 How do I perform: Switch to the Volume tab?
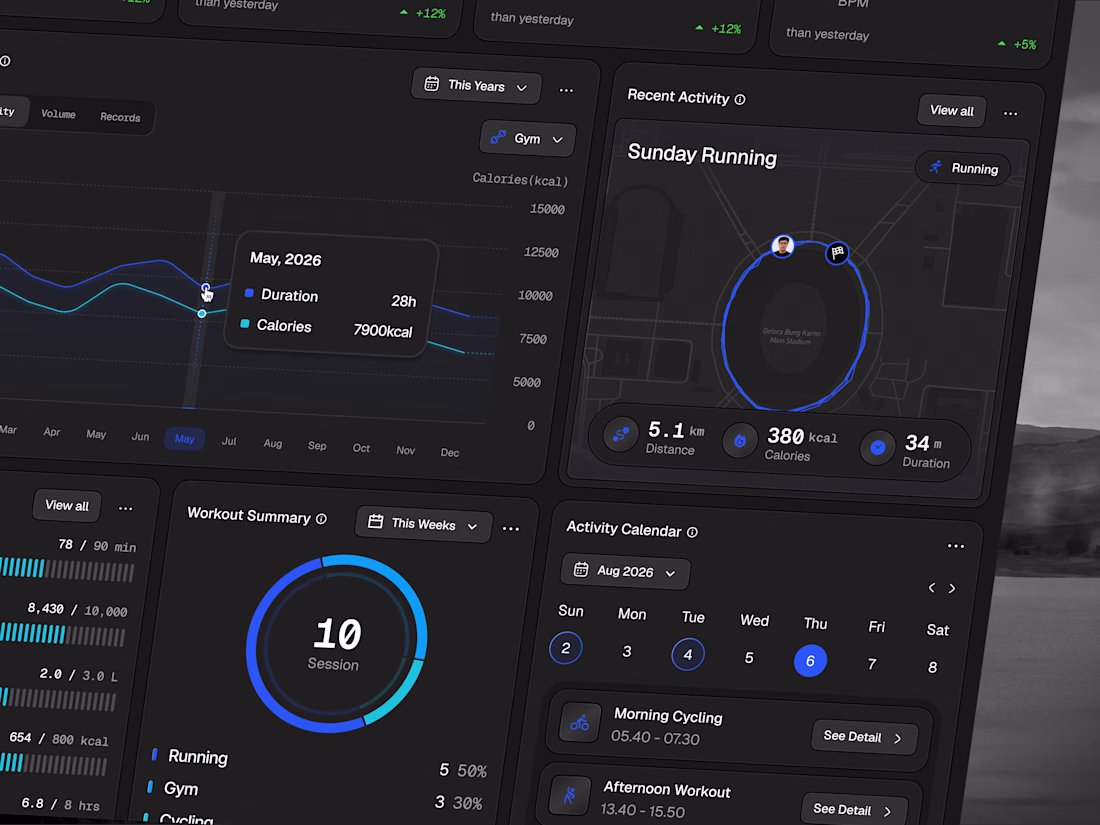[58, 114]
